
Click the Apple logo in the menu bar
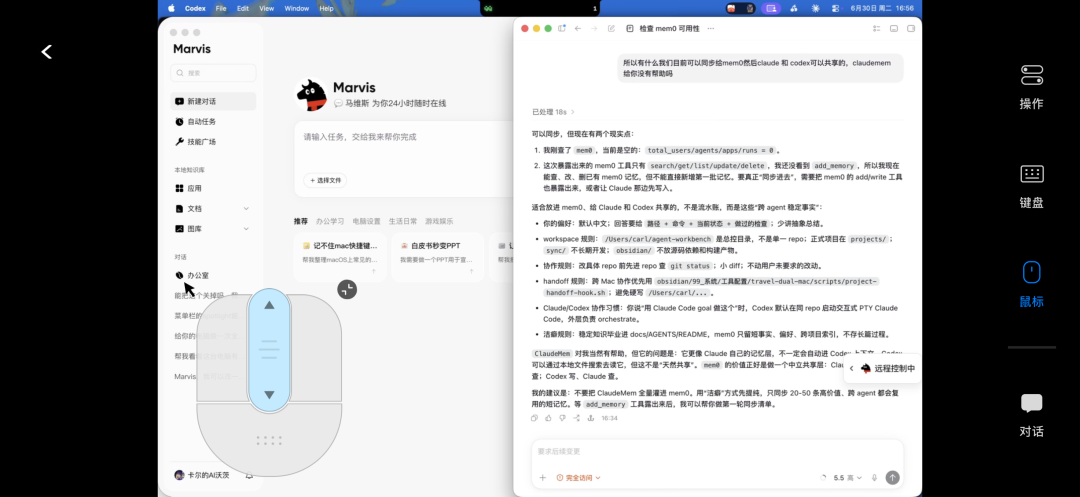pyautogui.click(x=172, y=8)
